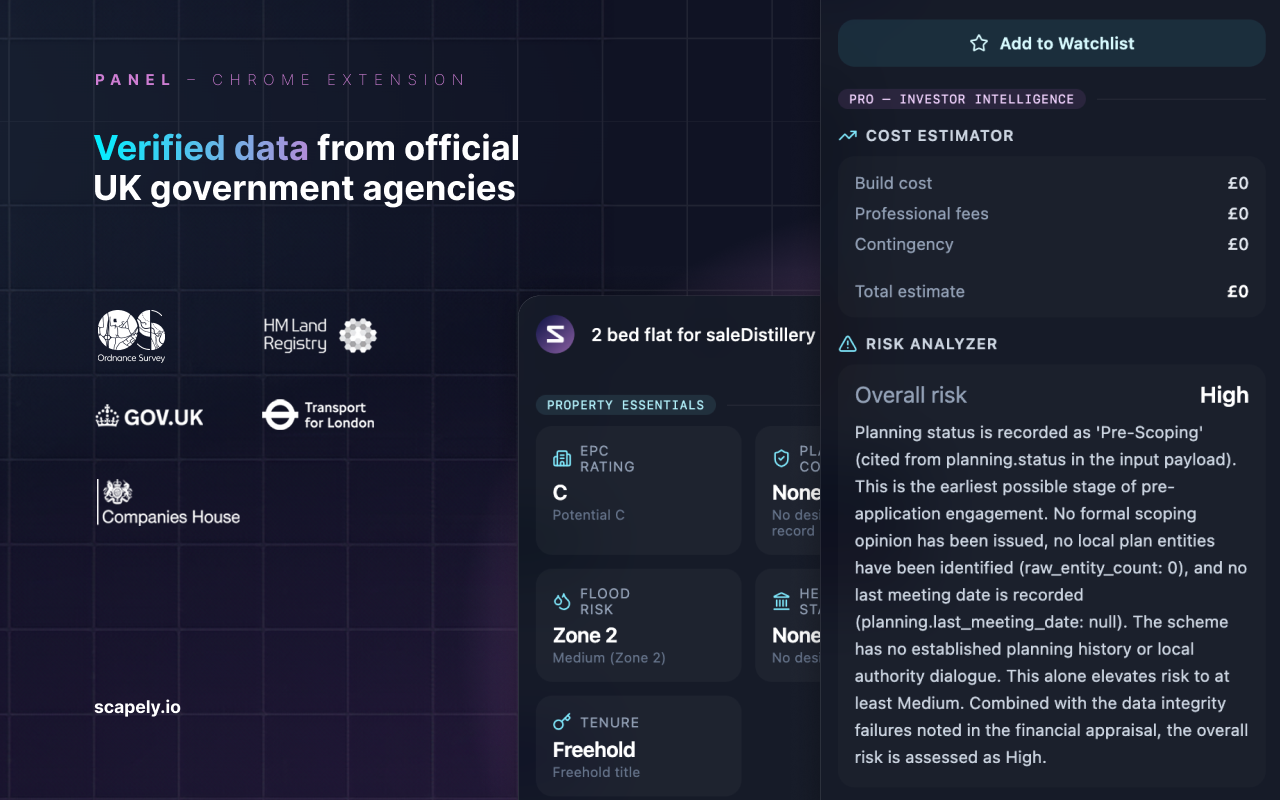Screen dimensions: 1280x800
Task: Open the Flood Risk Zone 2 card
Action: pyautogui.click(x=638, y=625)
